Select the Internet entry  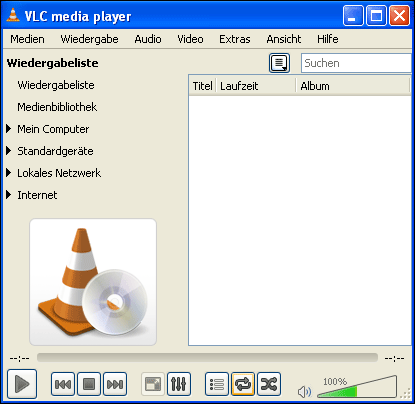coord(37,195)
